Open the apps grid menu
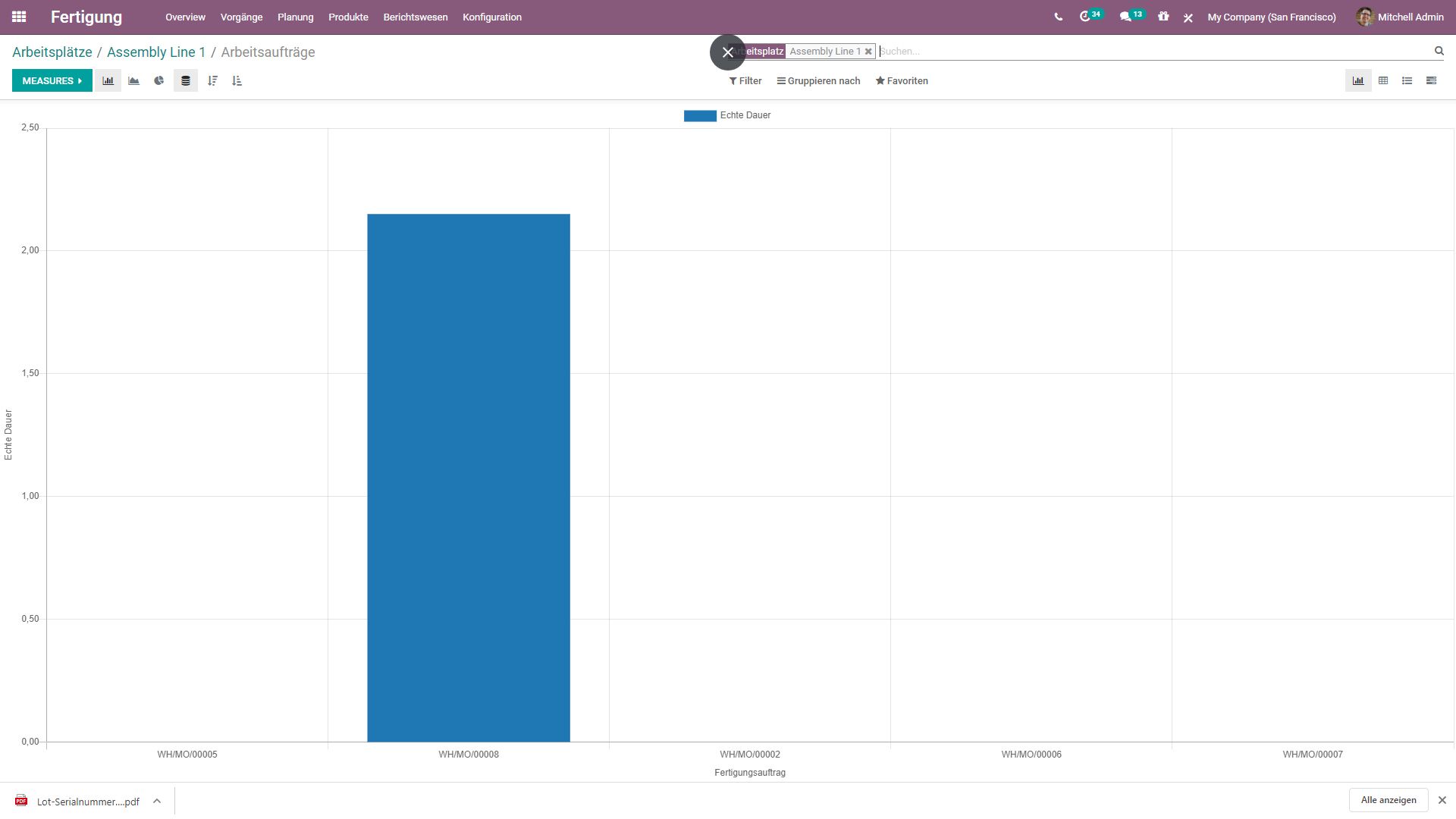Screen dimensions: 1456x819 click(x=19, y=17)
